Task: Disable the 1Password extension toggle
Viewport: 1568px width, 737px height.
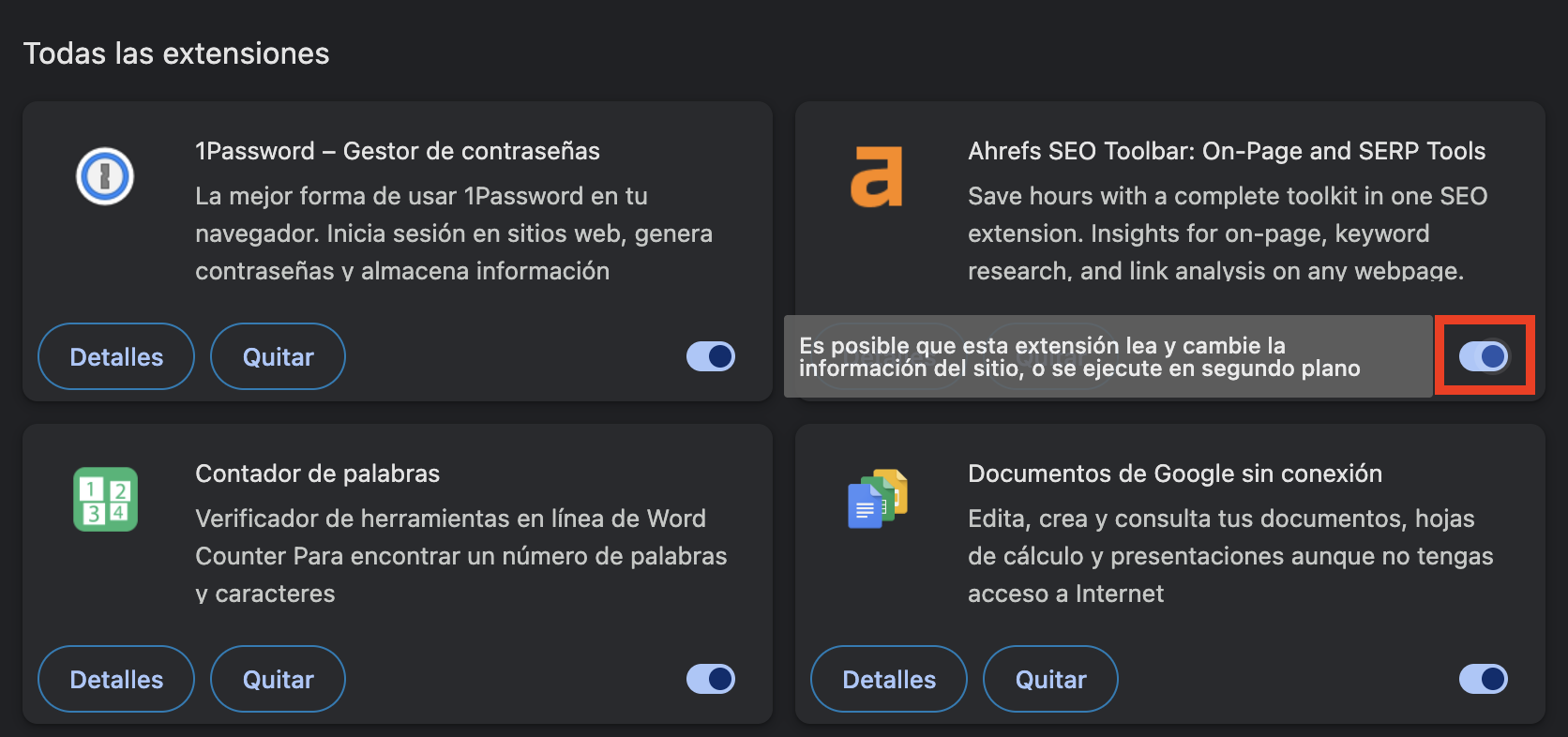Action: (x=711, y=356)
